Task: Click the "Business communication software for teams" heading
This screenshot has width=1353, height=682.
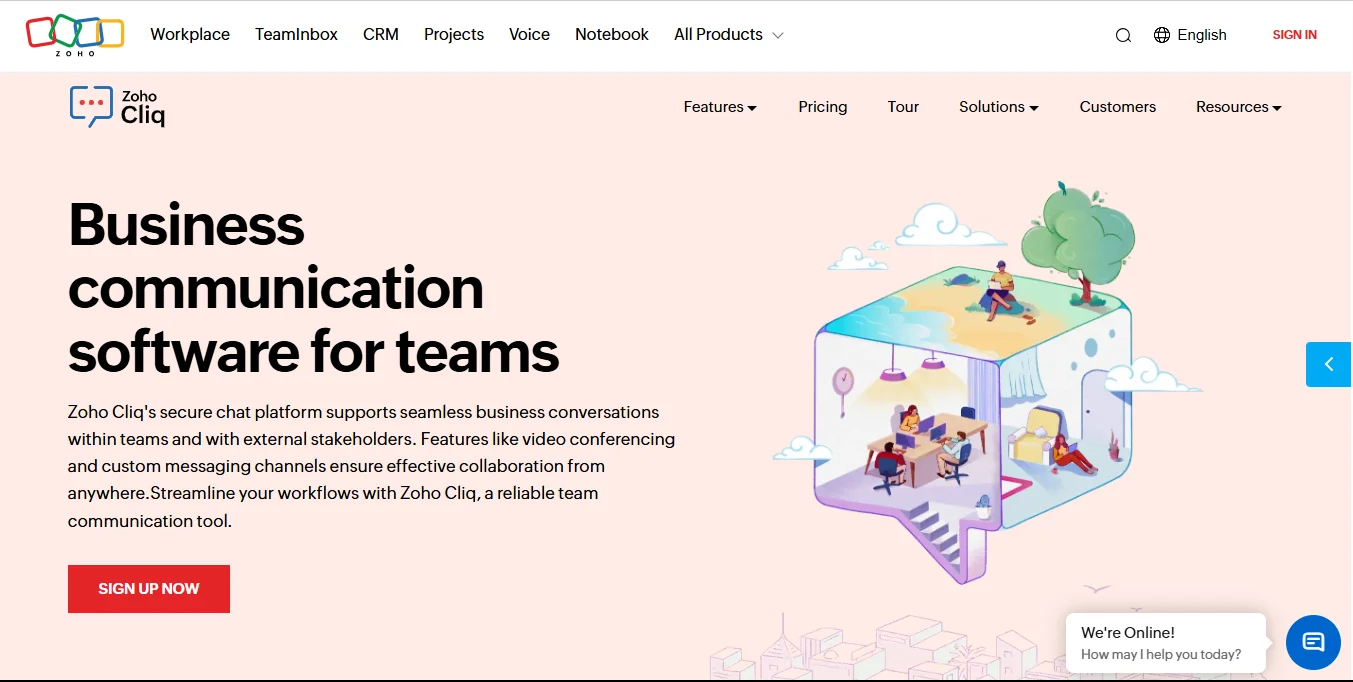Action: (x=313, y=288)
